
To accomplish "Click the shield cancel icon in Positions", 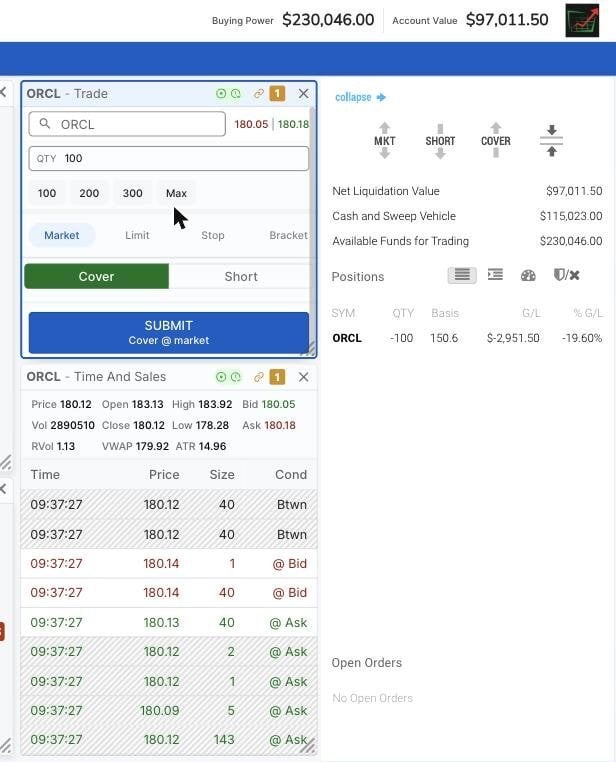I will 566,275.
